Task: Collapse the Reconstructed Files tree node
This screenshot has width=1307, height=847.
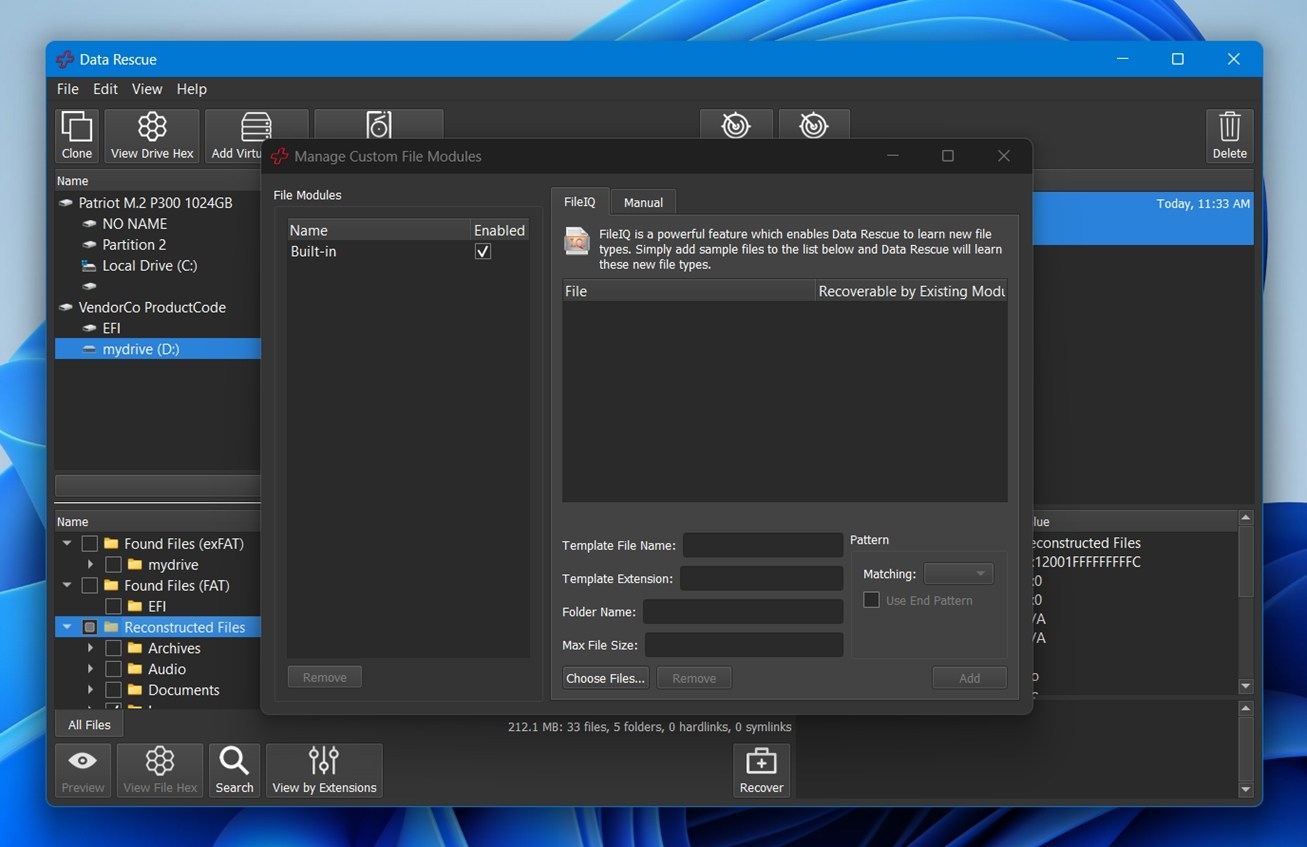Action: pos(67,628)
